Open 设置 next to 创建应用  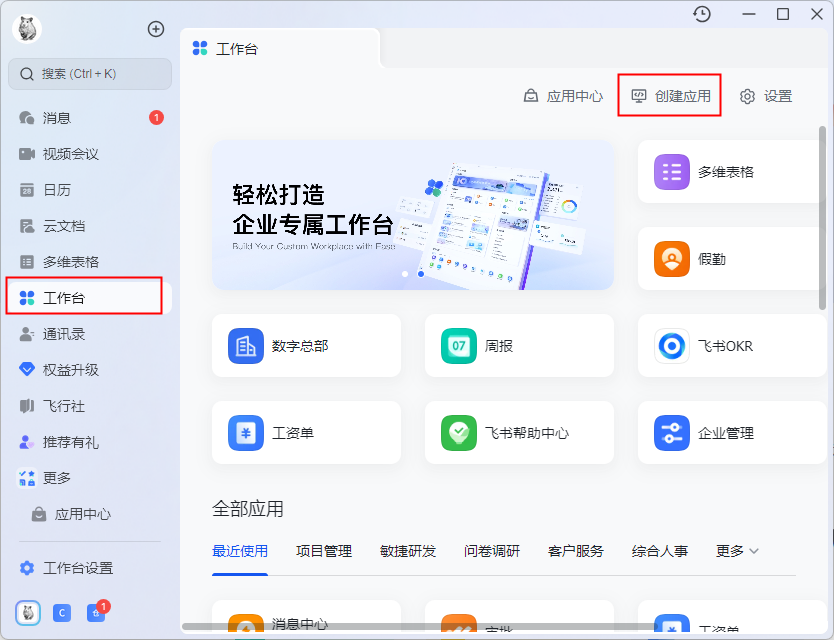click(766, 96)
